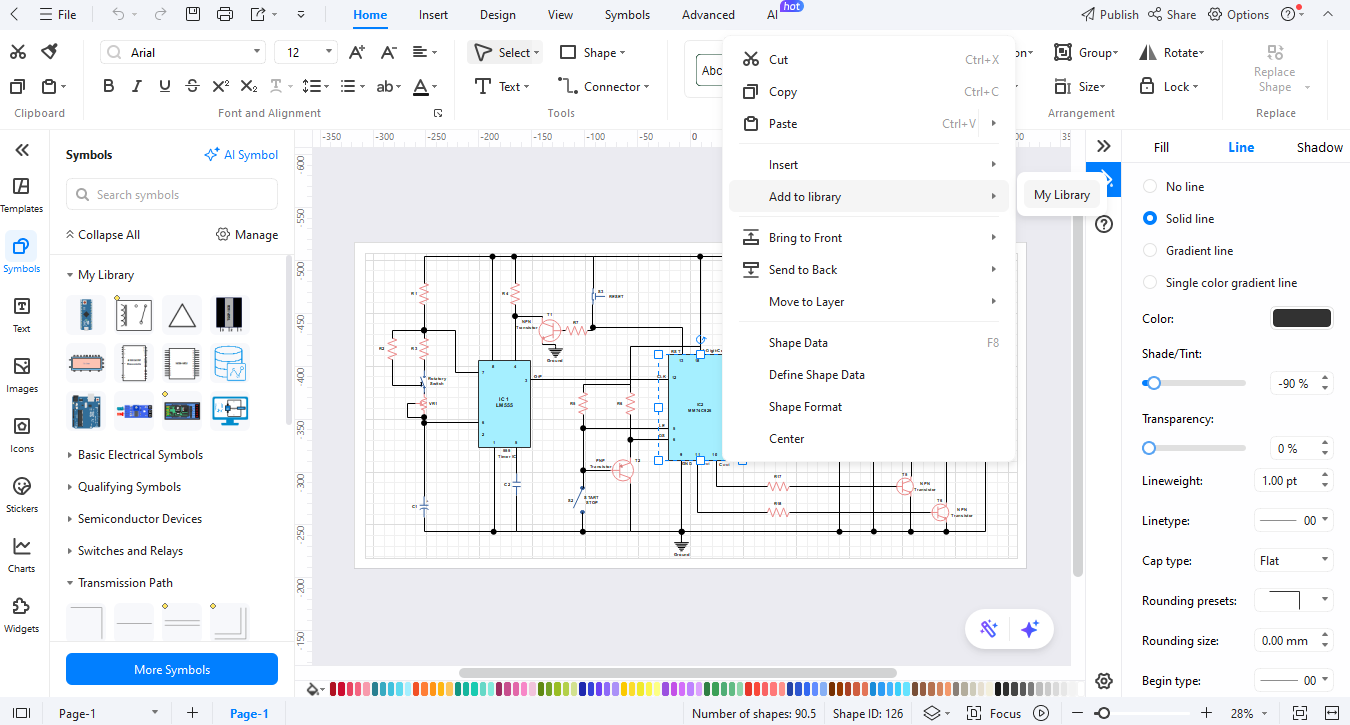The width and height of the screenshot is (1350, 725).
Task: Click the AI Symbol link
Action: point(241,155)
